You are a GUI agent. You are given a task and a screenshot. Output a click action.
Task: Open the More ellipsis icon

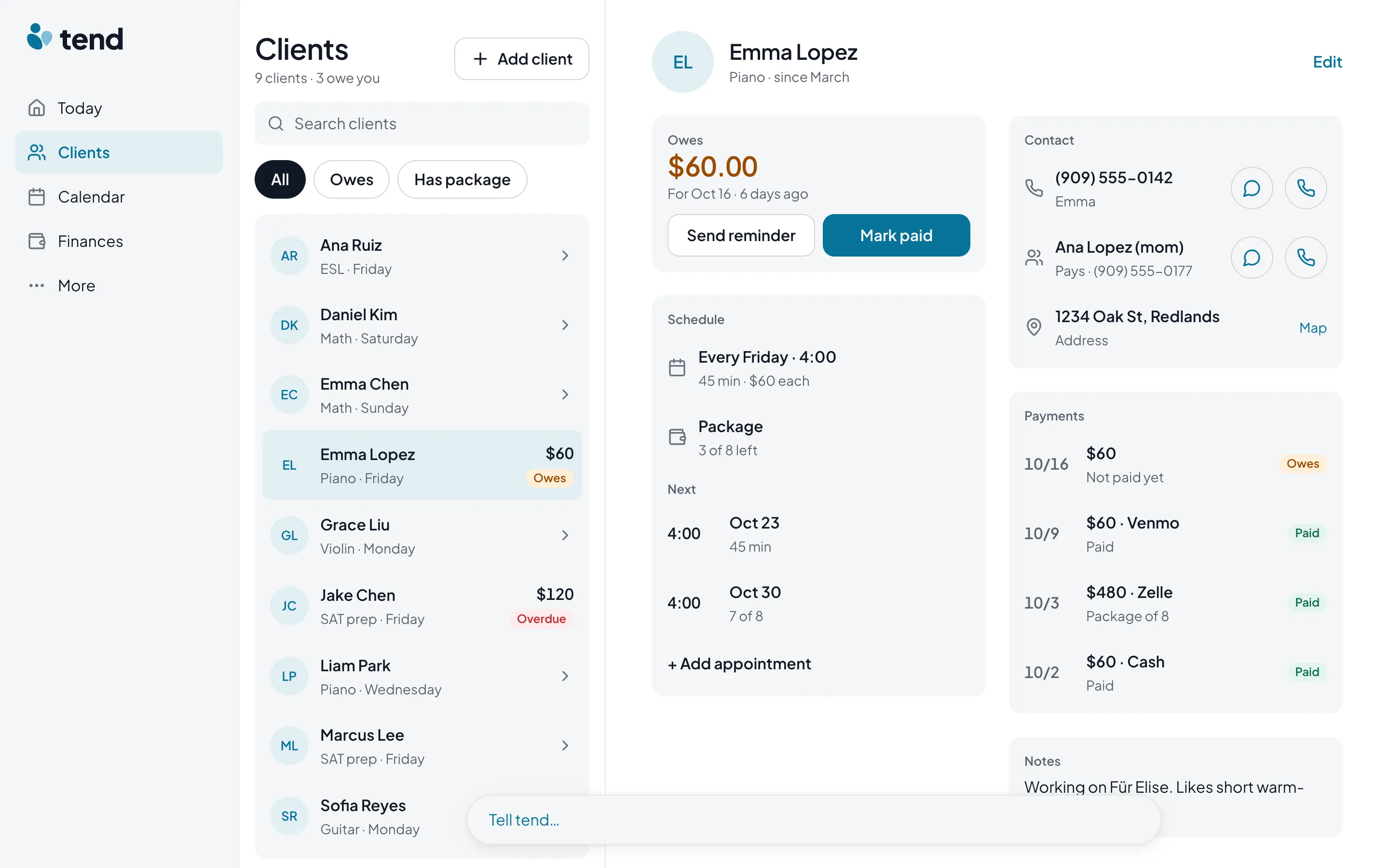pyautogui.click(x=37, y=285)
